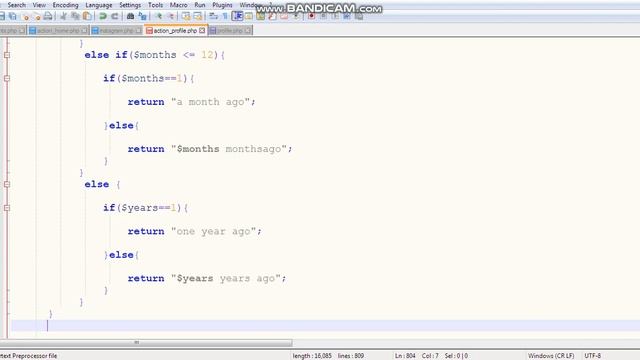
Task: Click the Zoom In toolbar icon
Action: click(x=158, y=16)
